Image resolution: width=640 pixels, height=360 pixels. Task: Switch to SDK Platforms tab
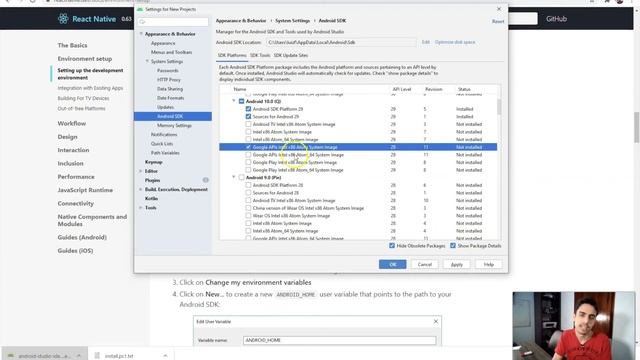click(232, 56)
